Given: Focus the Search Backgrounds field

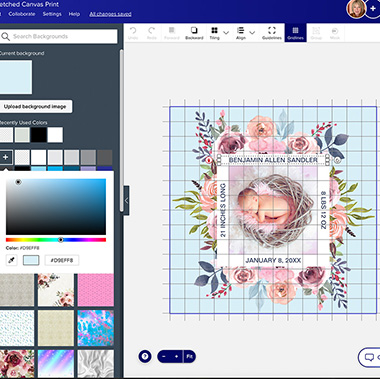Looking at the screenshot, I should [x=59, y=36].
